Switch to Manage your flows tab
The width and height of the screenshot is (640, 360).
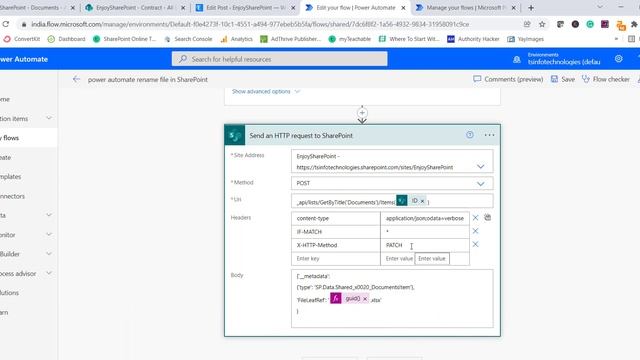(x=465, y=8)
